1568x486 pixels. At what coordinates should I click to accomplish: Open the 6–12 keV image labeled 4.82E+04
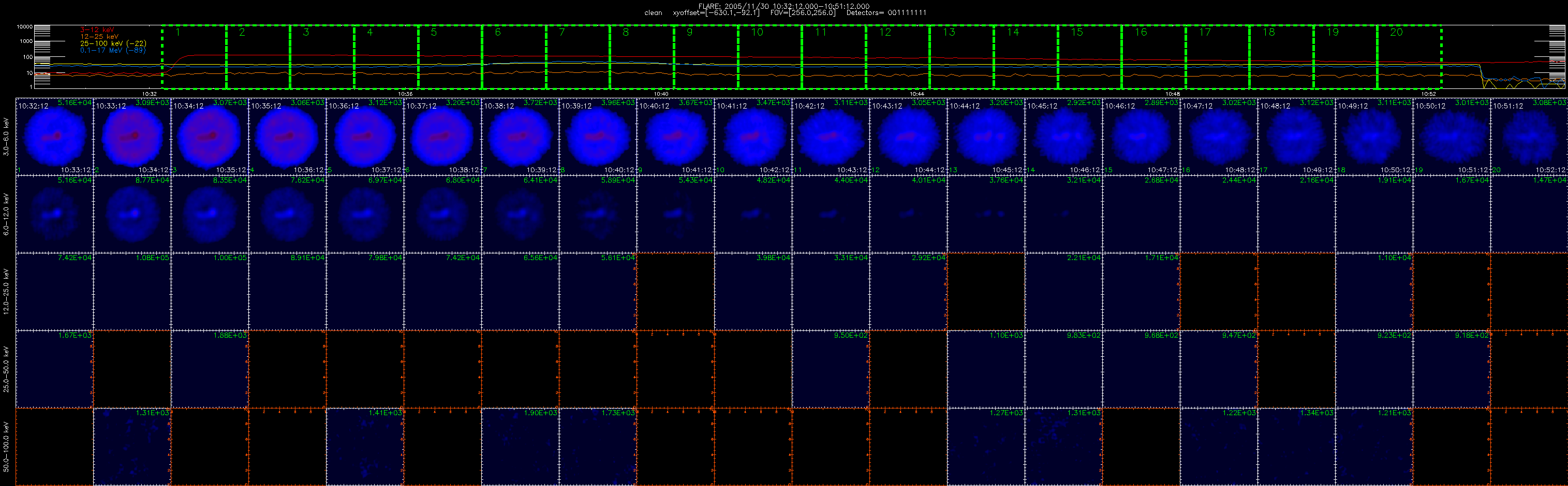pyautogui.click(x=753, y=214)
